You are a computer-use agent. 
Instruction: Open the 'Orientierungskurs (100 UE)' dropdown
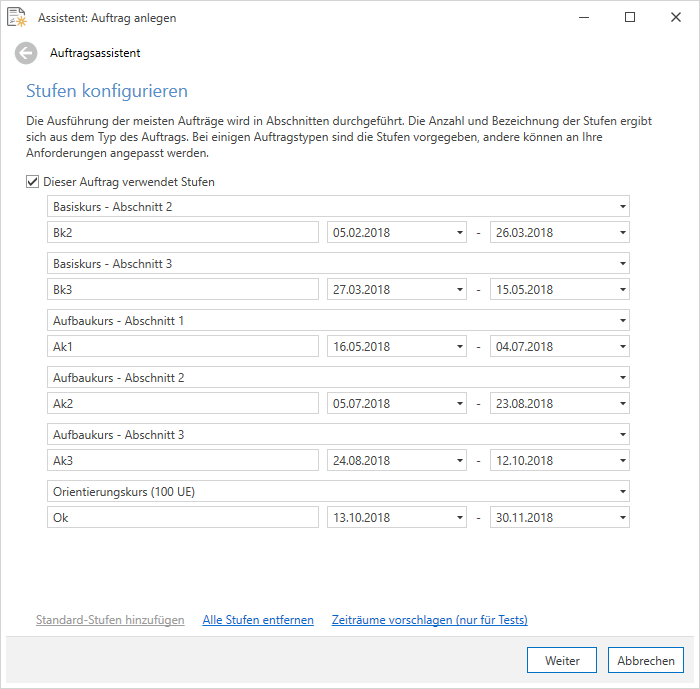tap(338, 492)
